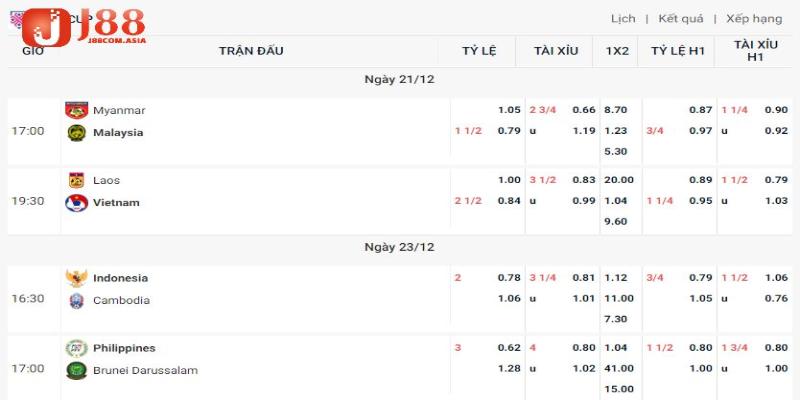This screenshot has height=400, width=800.
Task: Select Indonesia handicap odds 0.78
Action: tap(509, 278)
